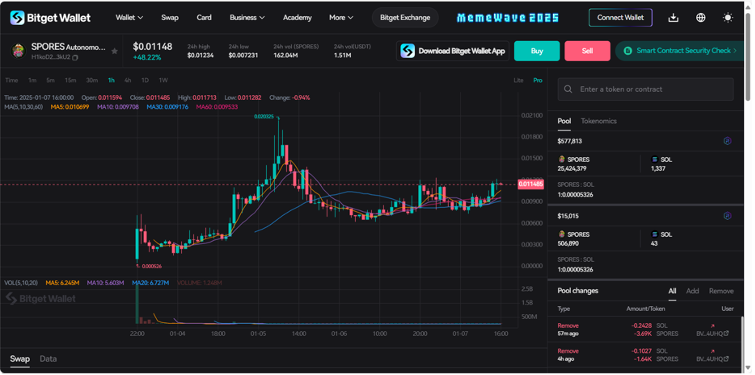Copy the SPORES contract address icon

pyautogui.click(x=75, y=57)
